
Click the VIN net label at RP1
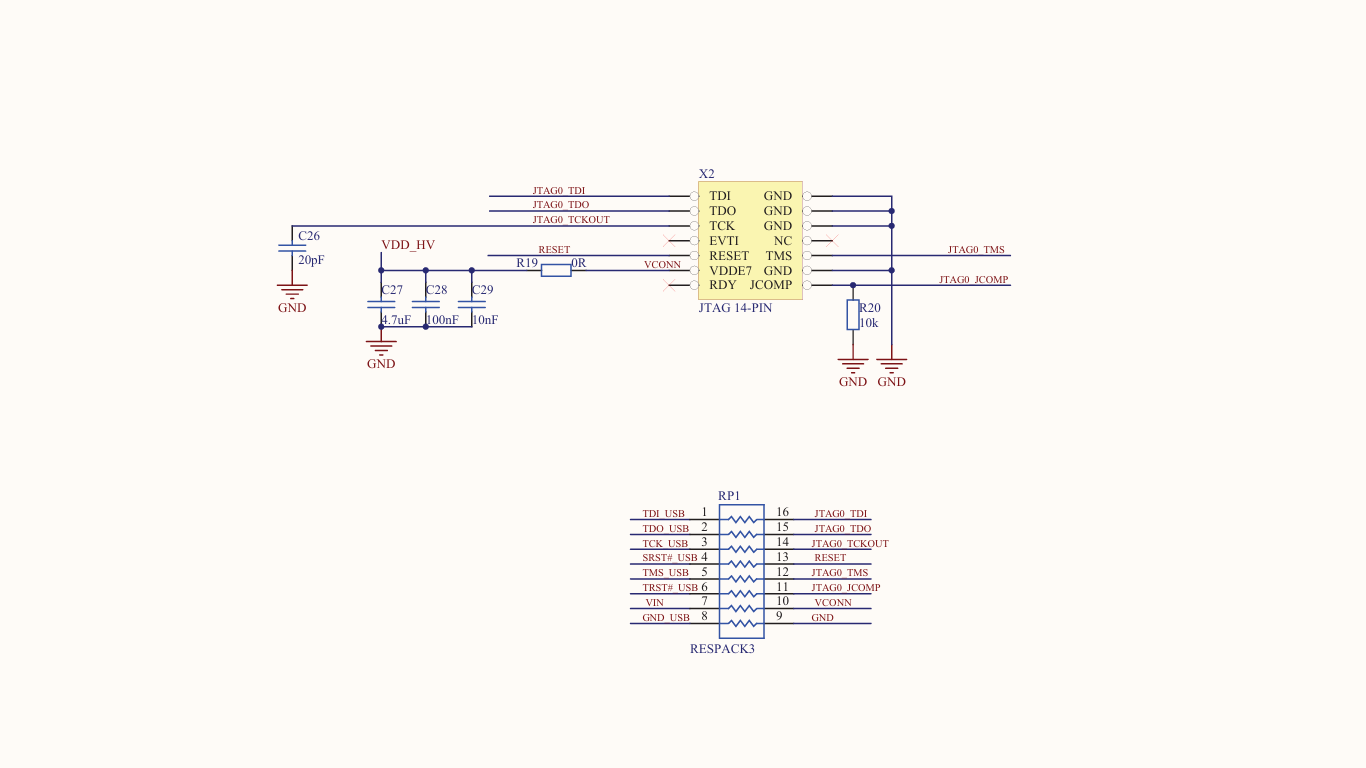(655, 603)
